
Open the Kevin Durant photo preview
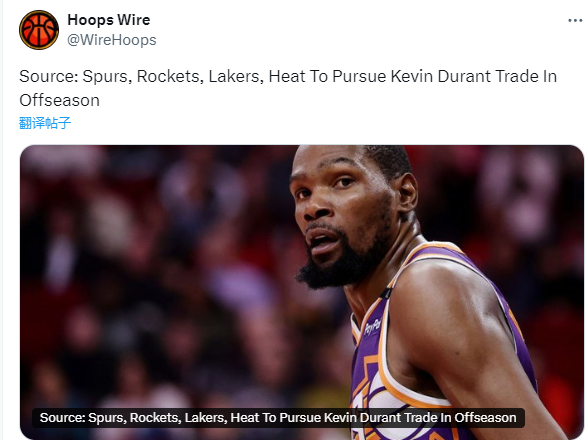302,292
